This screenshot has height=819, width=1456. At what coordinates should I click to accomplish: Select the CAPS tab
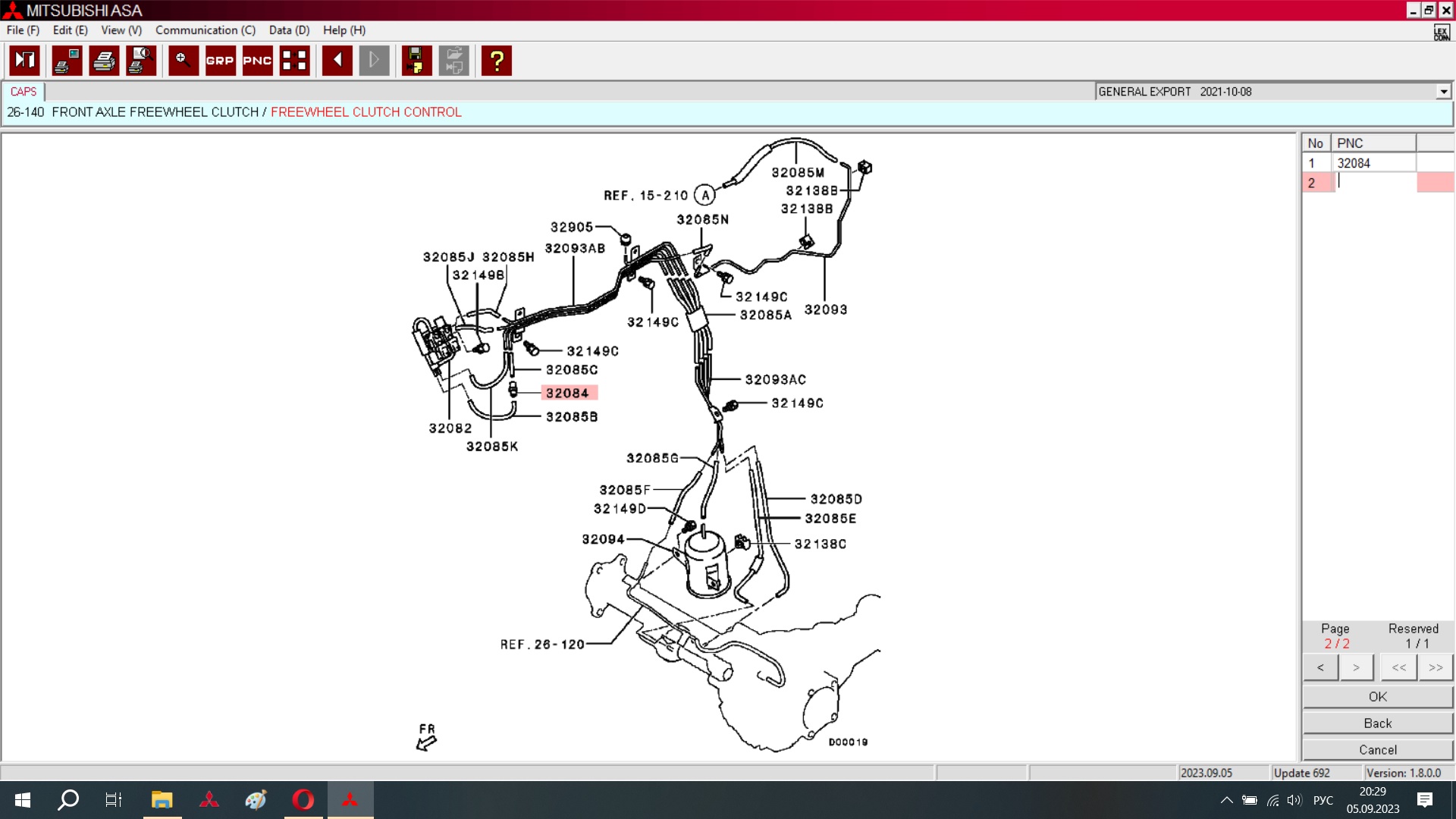click(x=24, y=92)
